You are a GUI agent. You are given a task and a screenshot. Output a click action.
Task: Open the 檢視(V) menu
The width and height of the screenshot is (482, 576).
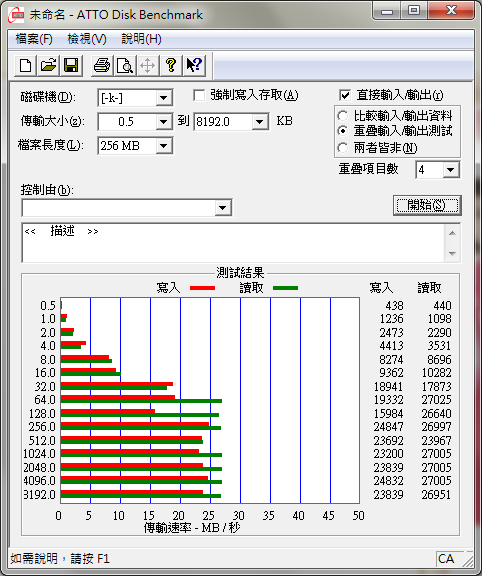pos(87,39)
